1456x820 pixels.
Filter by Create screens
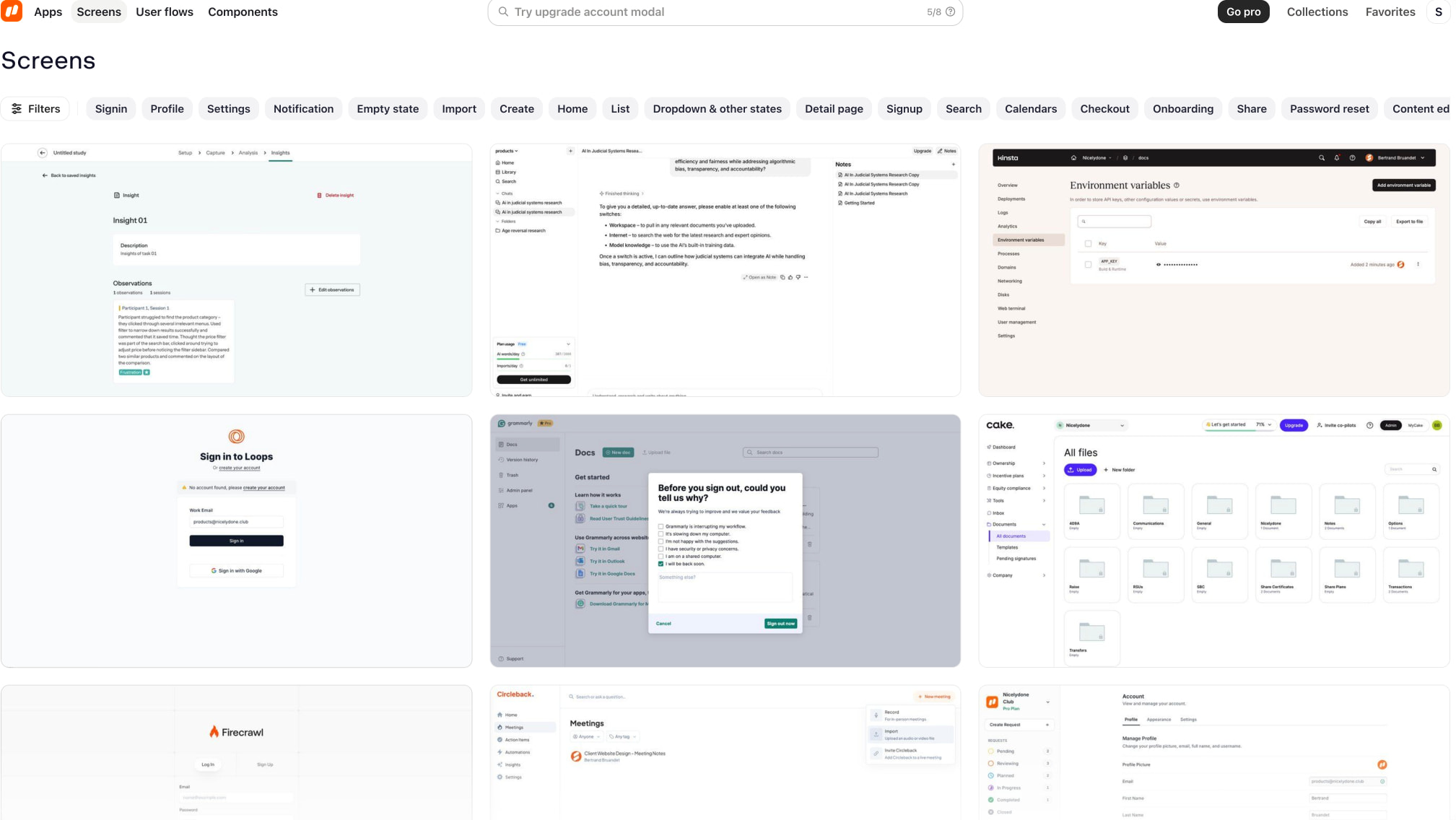click(x=517, y=108)
